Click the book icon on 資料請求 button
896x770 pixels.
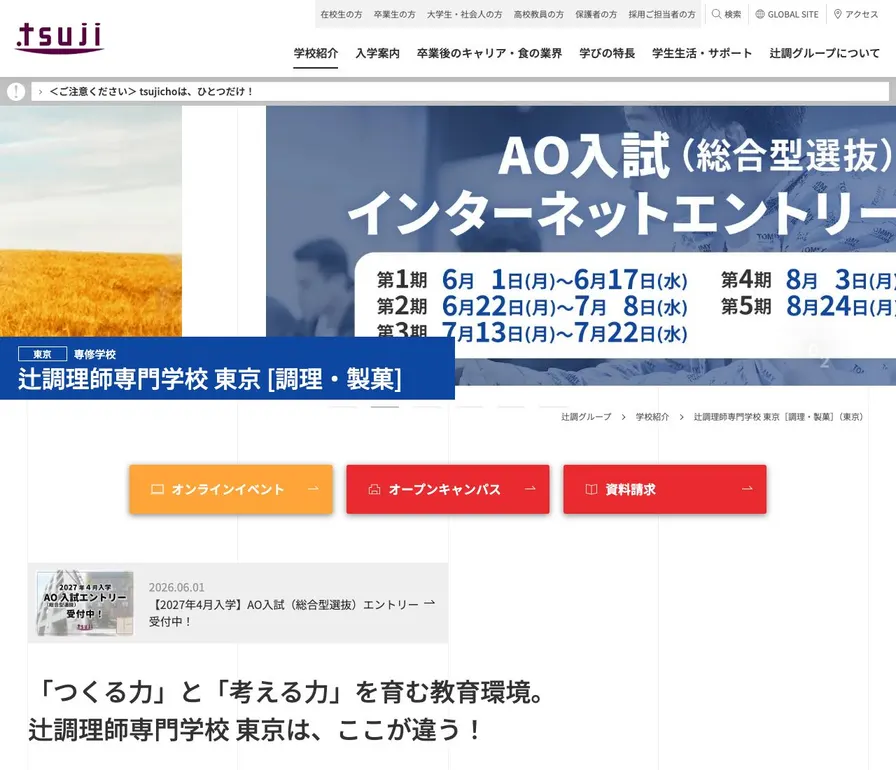click(x=591, y=490)
